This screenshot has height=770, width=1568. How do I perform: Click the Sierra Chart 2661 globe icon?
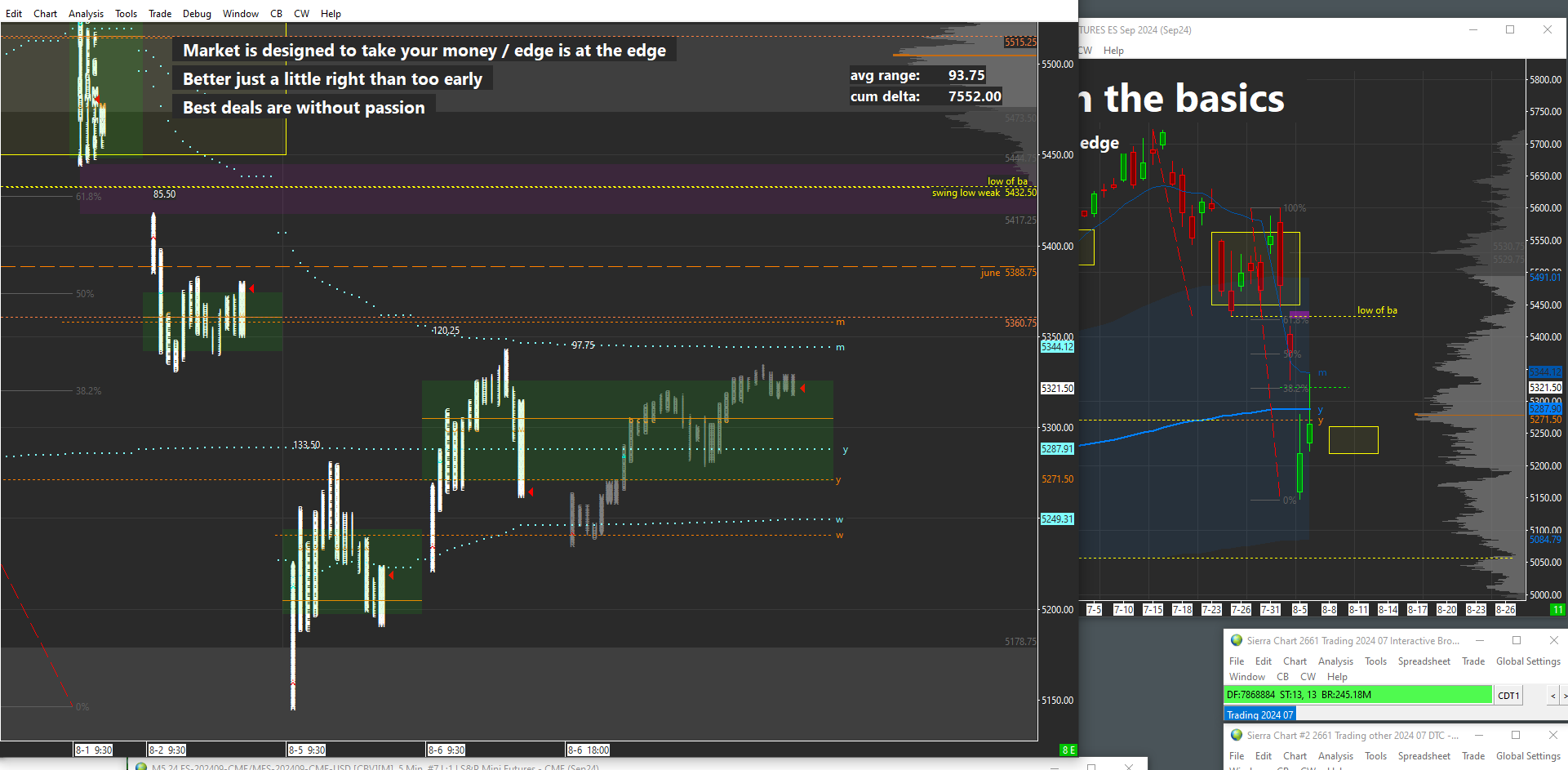click(x=1237, y=641)
